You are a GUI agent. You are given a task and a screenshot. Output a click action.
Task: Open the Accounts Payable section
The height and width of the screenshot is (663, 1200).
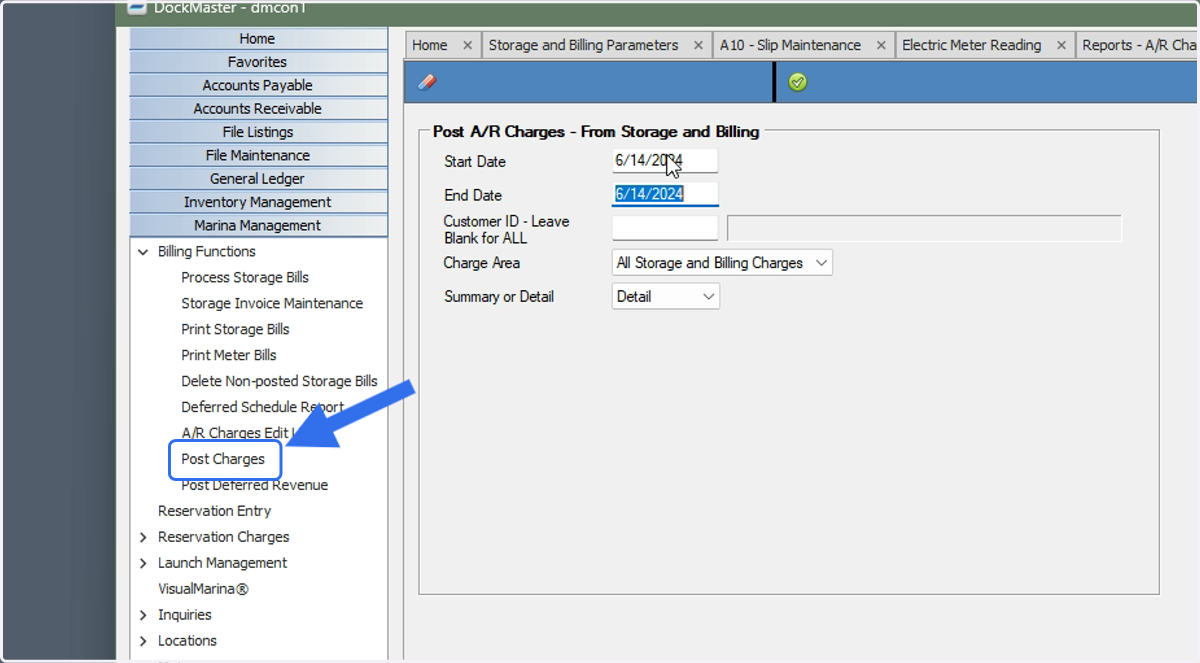click(258, 85)
